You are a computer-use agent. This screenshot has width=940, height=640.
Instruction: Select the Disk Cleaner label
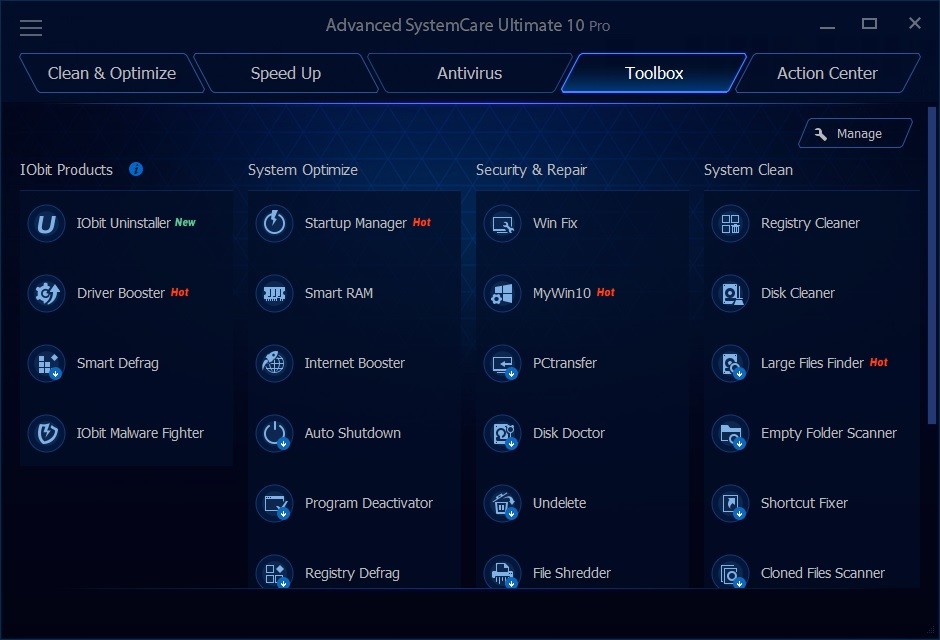pos(797,293)
